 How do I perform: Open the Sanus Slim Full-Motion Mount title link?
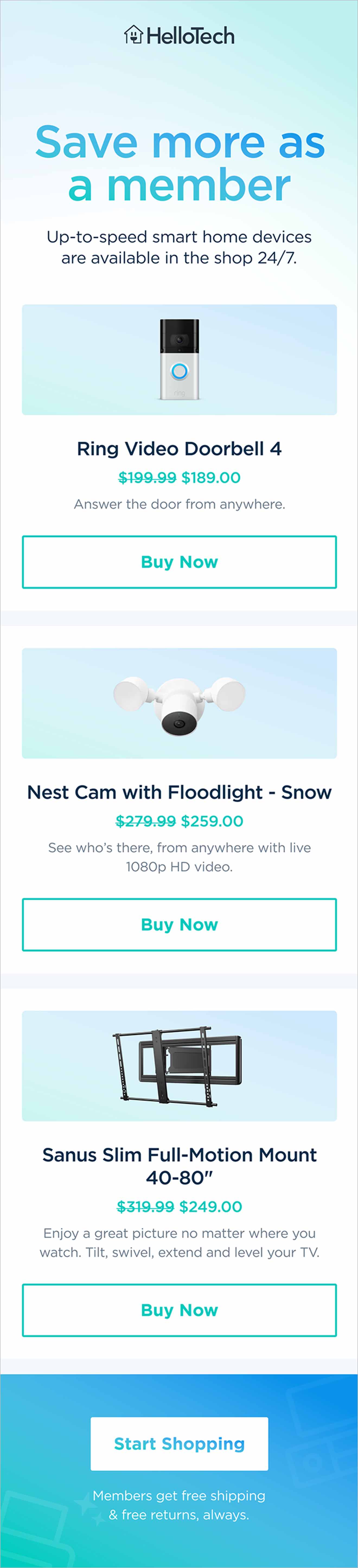(x=179, y=1164)
